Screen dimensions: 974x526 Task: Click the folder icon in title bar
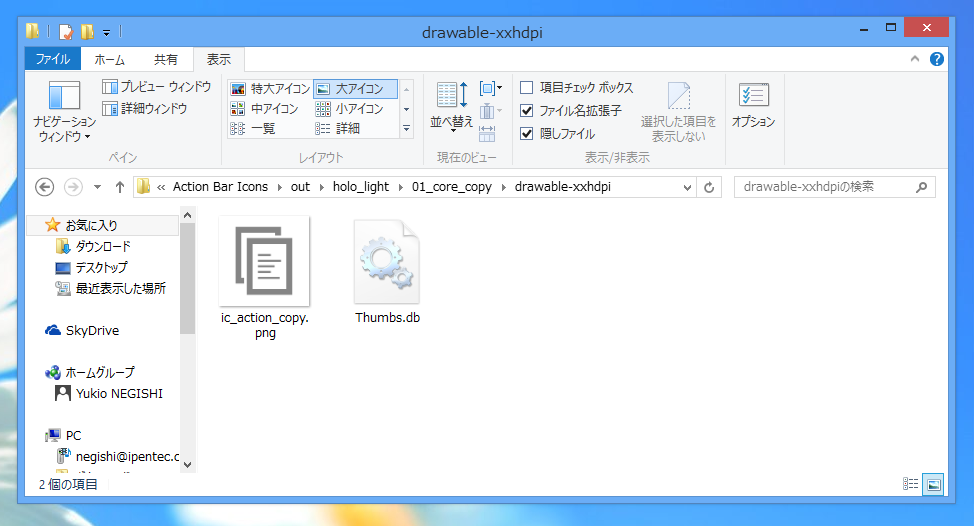[x=33, y=30]
